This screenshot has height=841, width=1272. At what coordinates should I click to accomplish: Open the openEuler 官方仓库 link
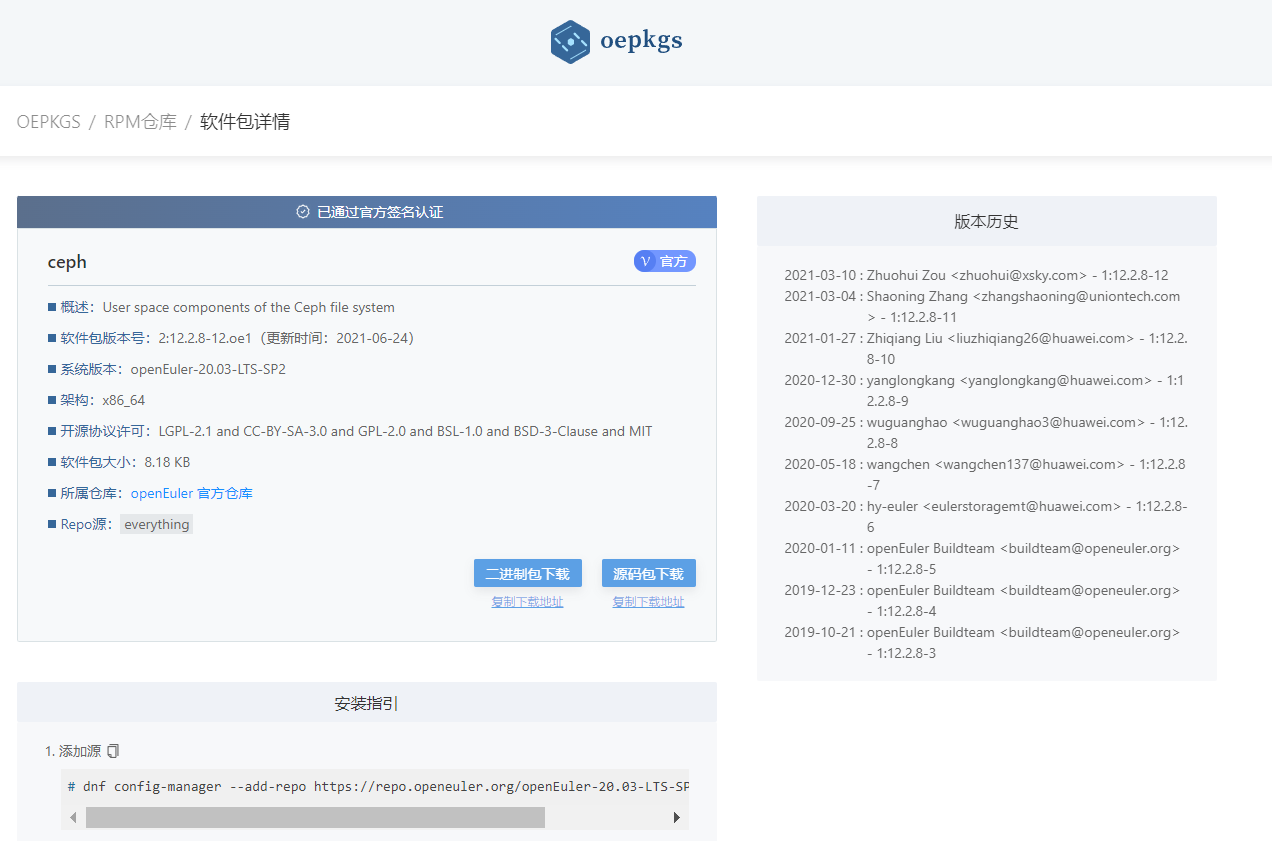pyautogui.click(x=191, y=493)
